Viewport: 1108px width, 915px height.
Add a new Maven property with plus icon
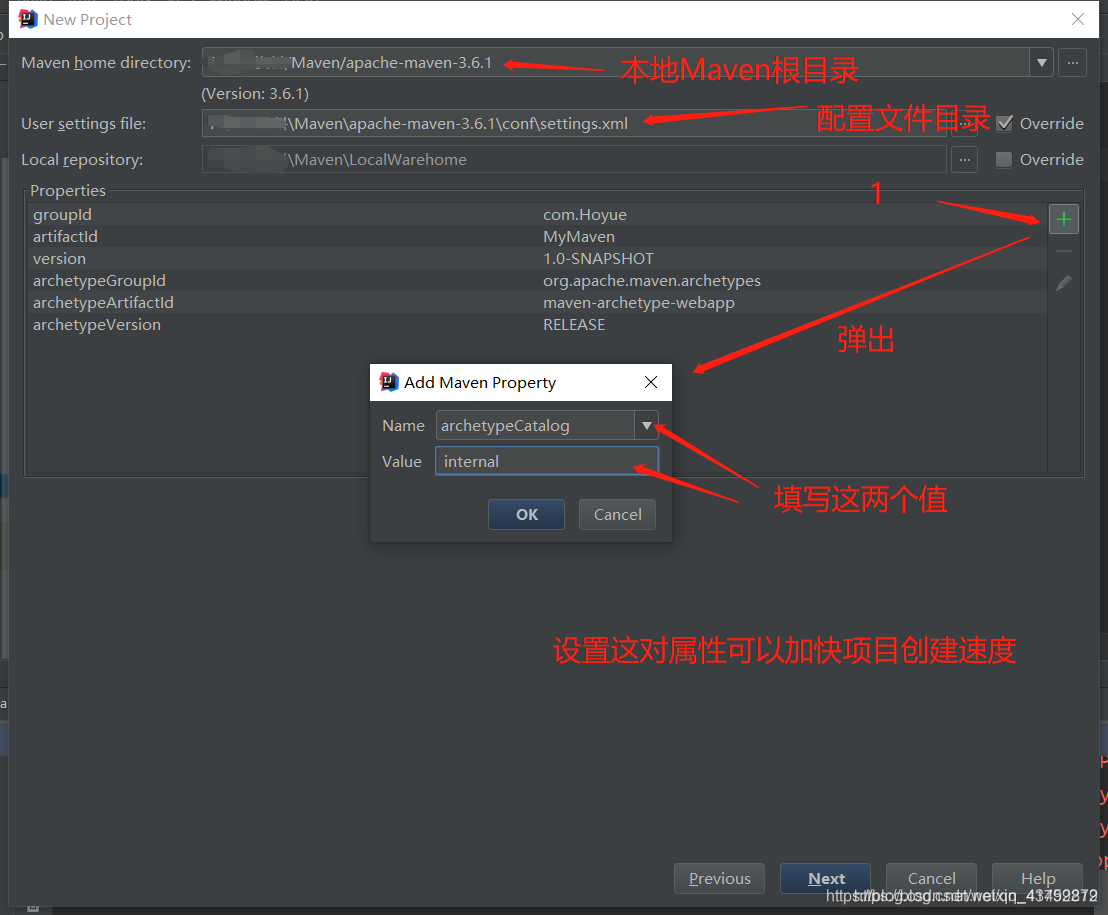1063,220
